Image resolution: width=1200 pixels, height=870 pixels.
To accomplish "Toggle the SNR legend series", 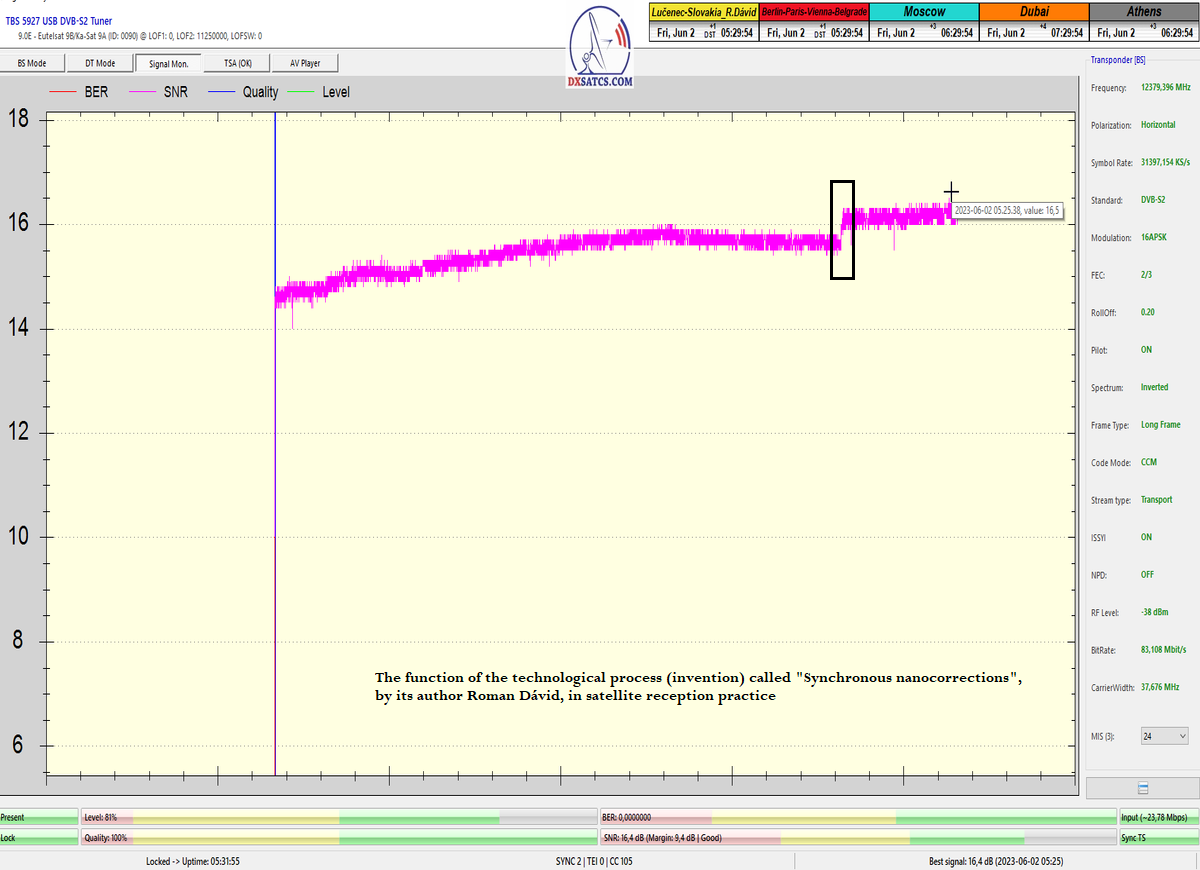I will [x=160, y=92].
